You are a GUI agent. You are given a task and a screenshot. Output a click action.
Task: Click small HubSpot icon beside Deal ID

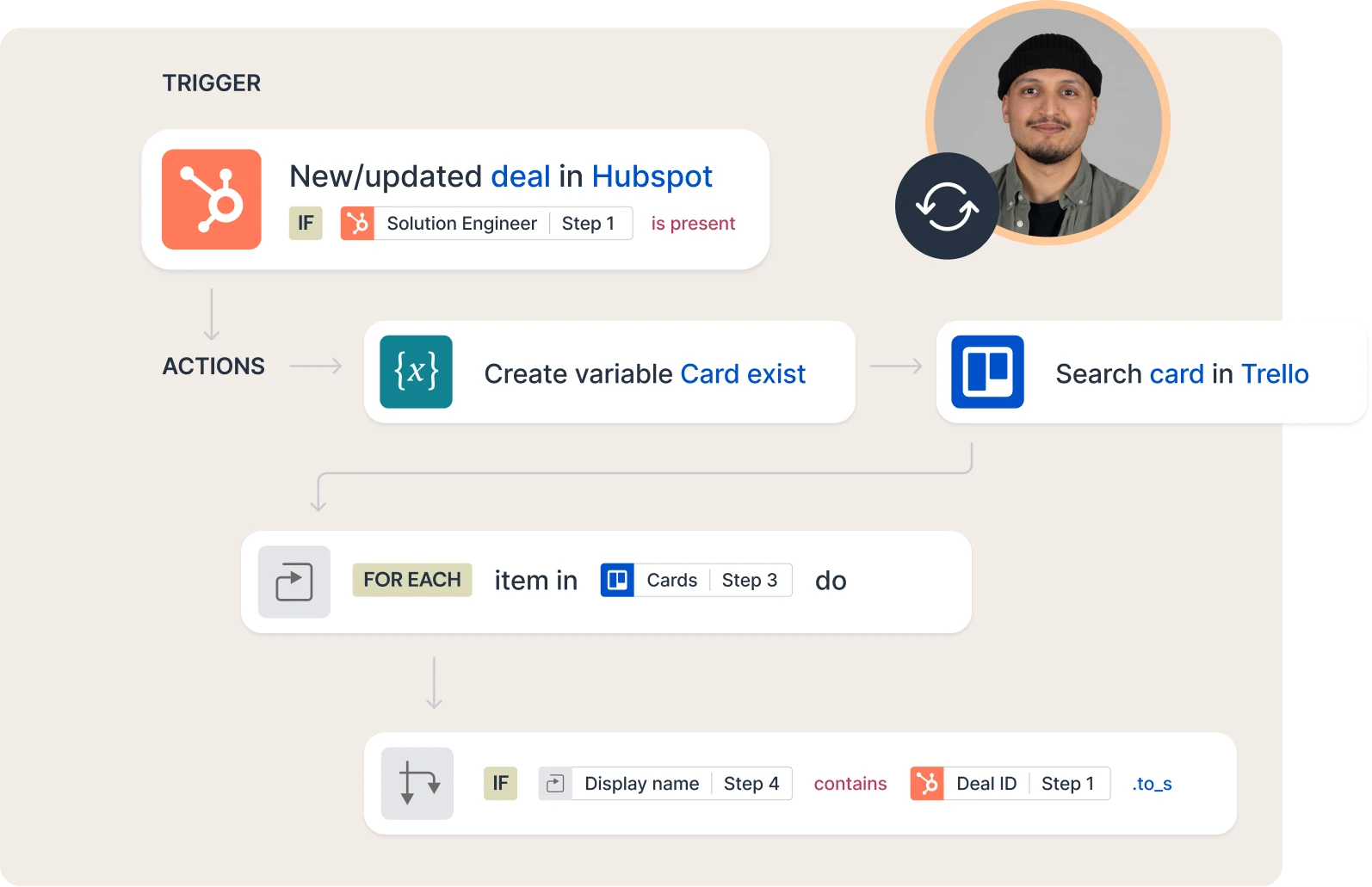(x=927, y=784)
